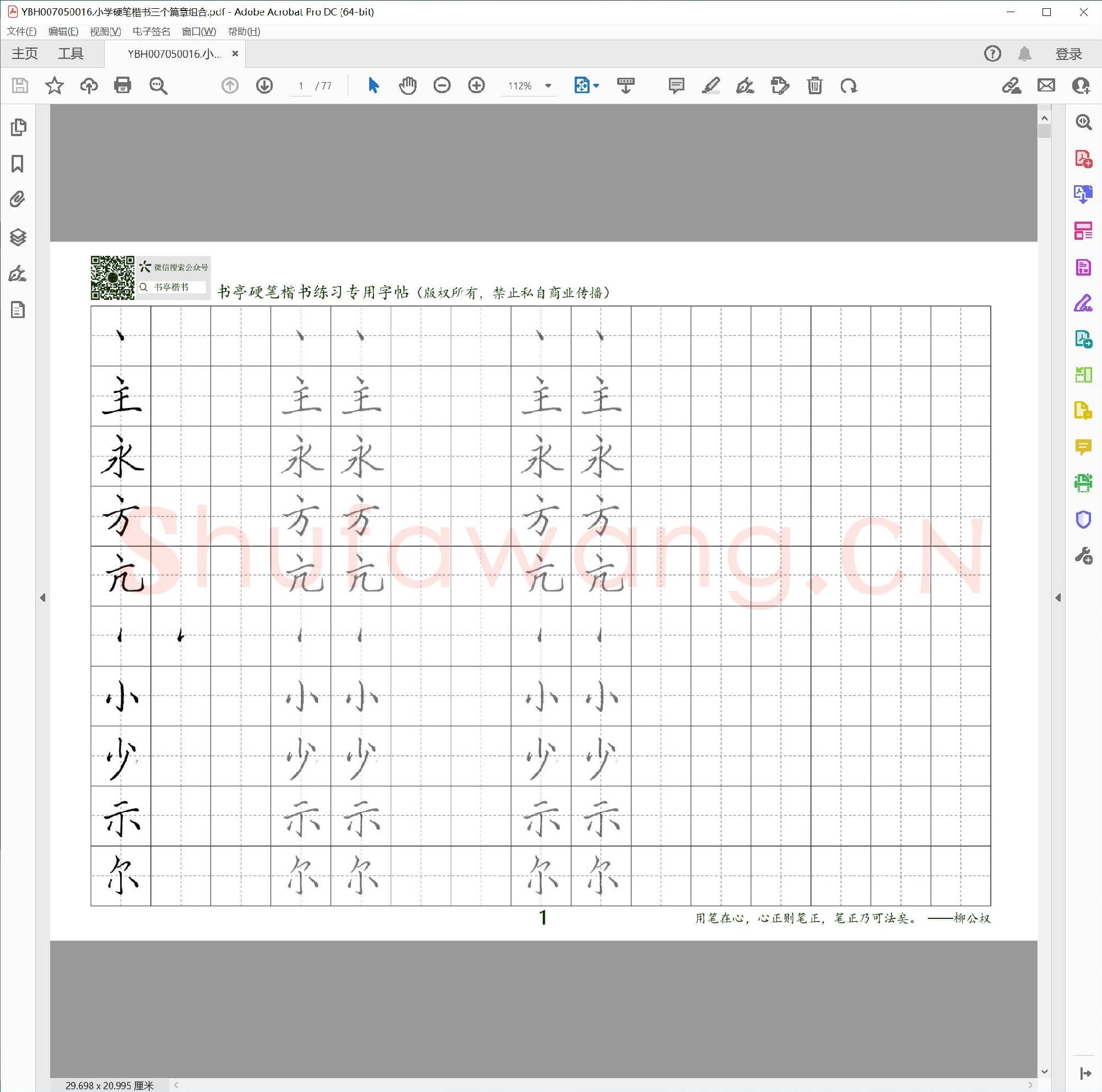The width and height of the screenshot is (1102, 1092).
Task: Zoom out the page view
Action: pyautogui.click(x=442, y=85)
